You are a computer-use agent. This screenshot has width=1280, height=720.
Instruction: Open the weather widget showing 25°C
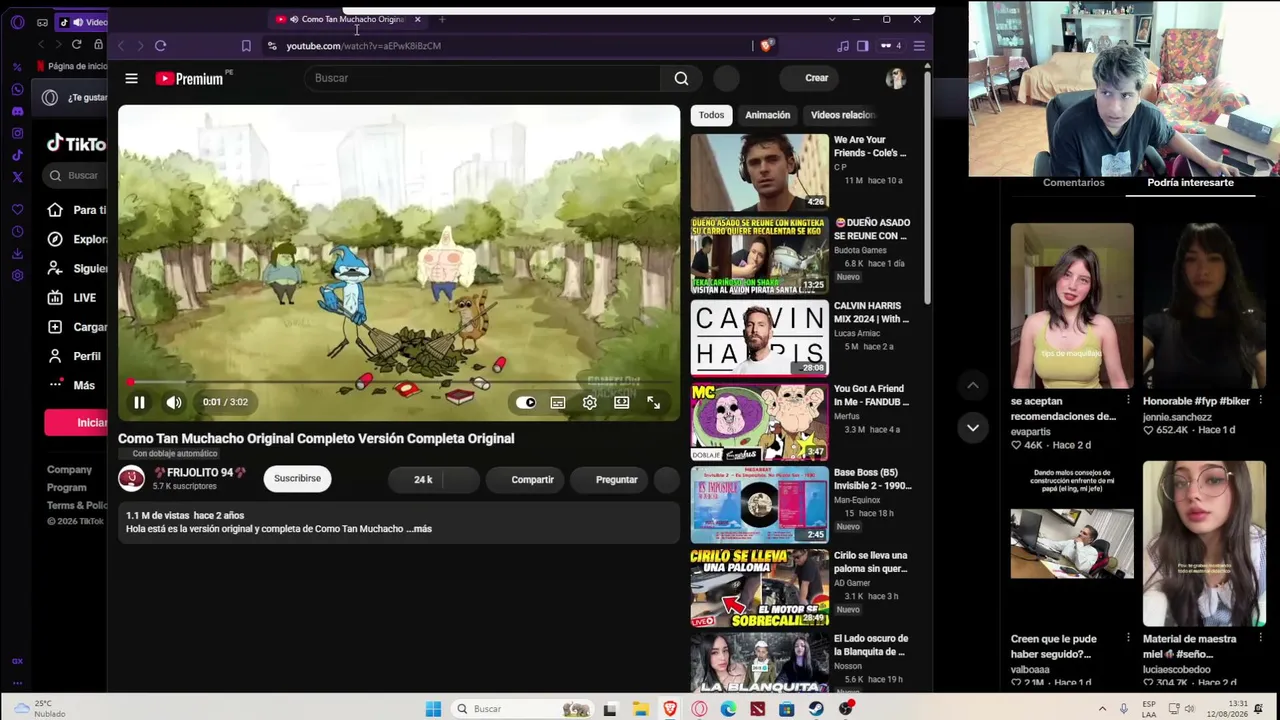(38, 709)
